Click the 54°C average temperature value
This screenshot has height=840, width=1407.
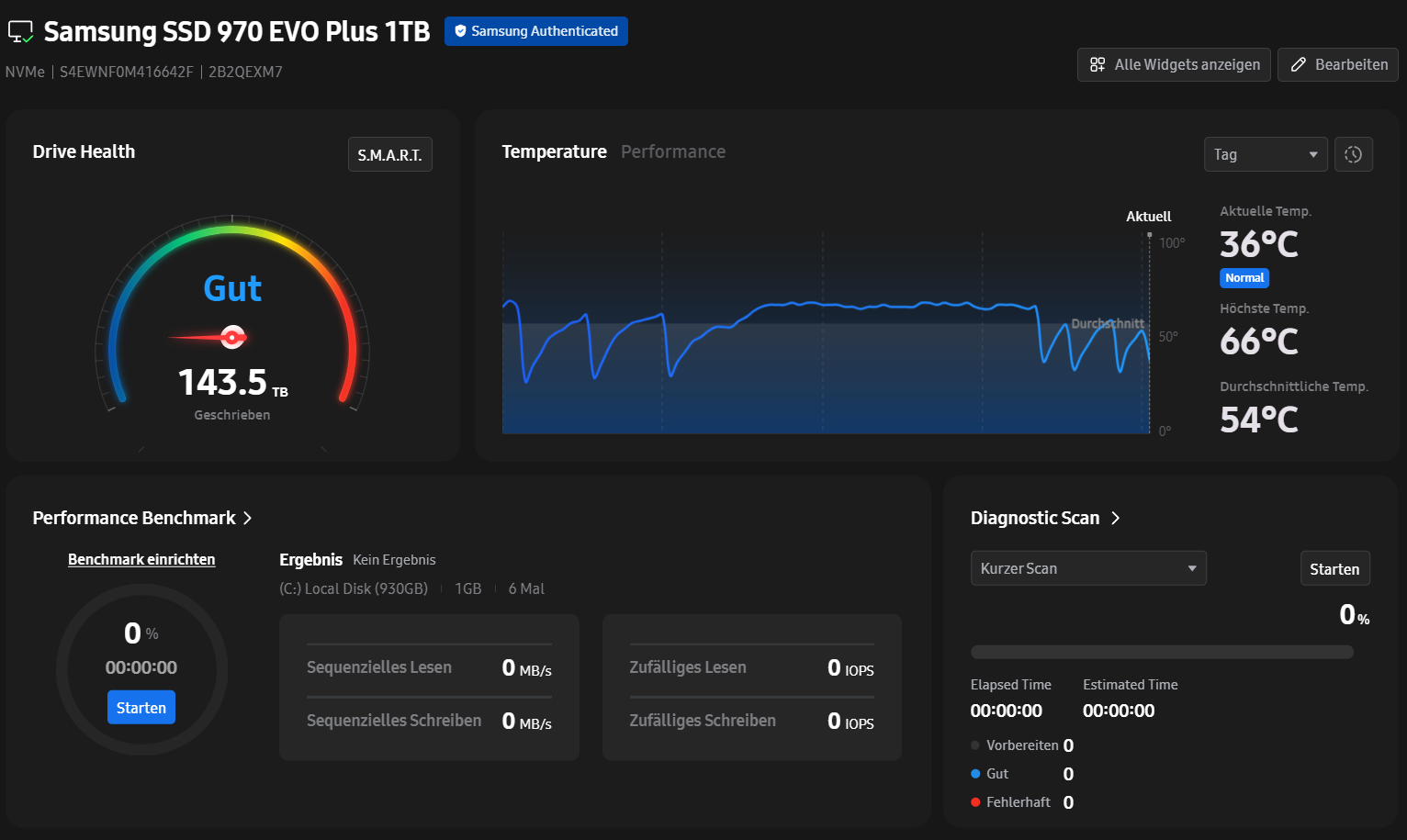[x=1258, y=420]
